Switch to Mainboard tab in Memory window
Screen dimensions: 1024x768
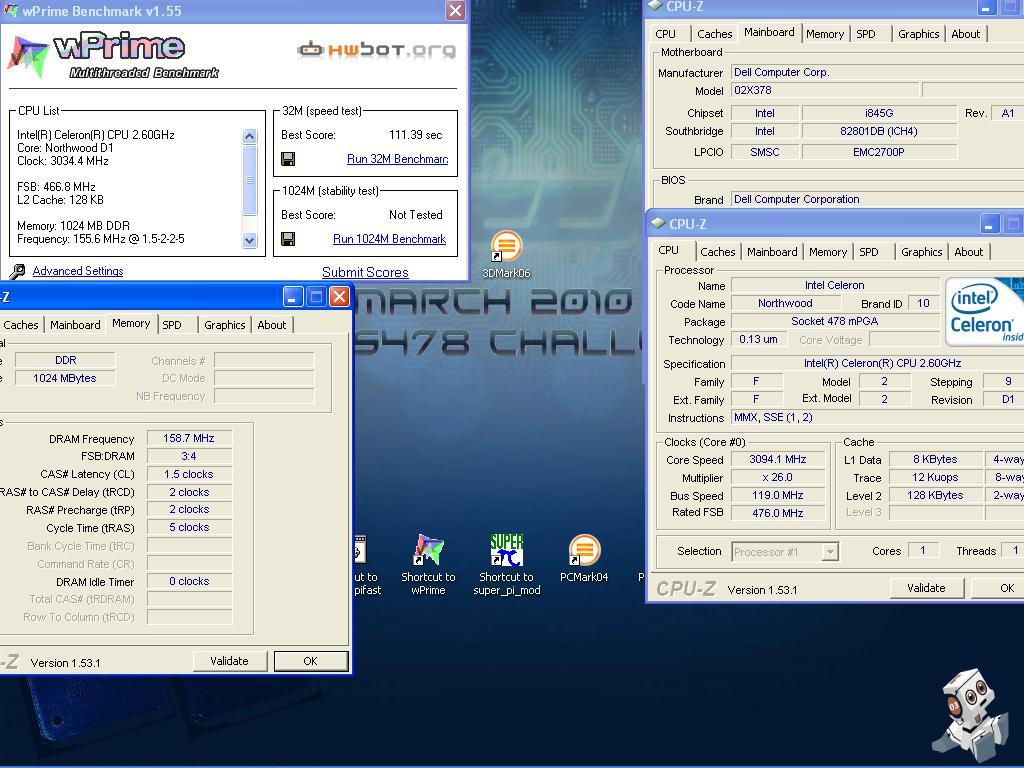[75, 325]
